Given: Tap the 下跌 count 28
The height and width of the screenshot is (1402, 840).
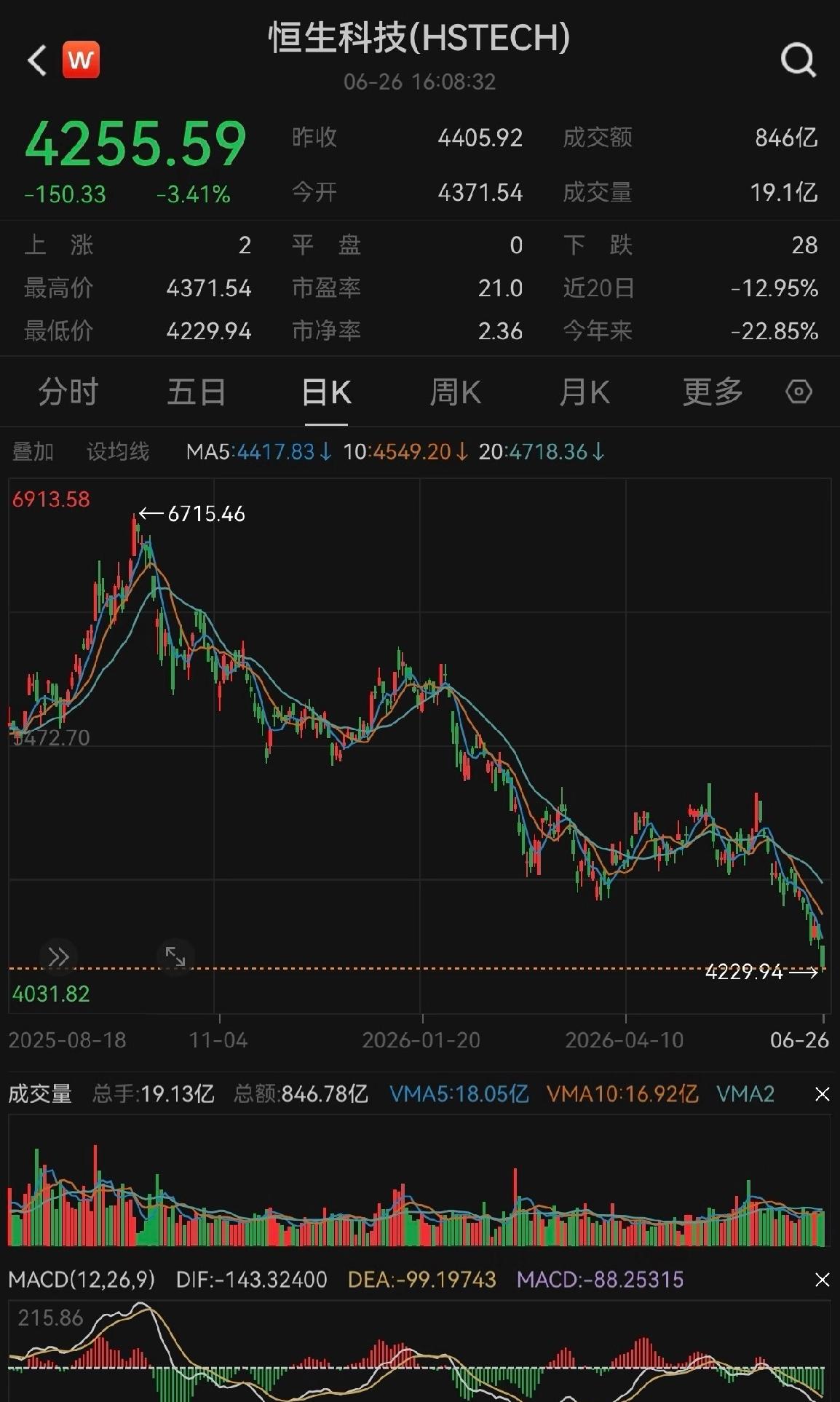Looking at the screenshot, I should pos(805,245).
